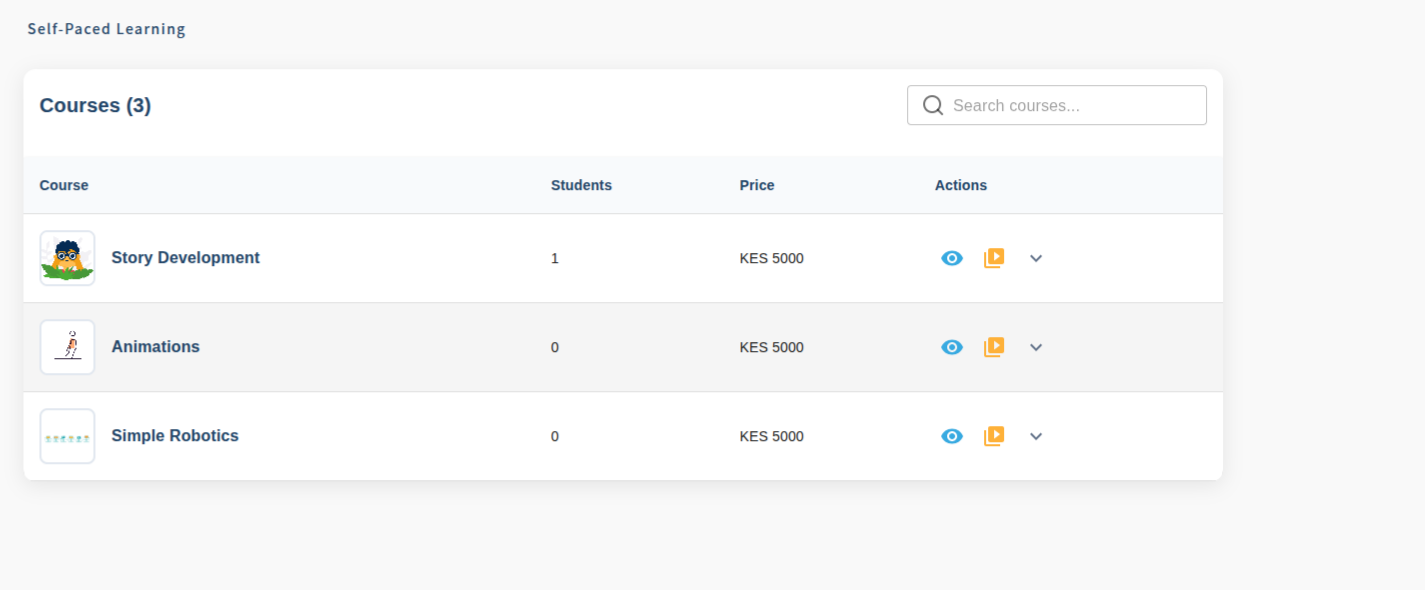The image size is (1425, 590).
Task: Click the Simple Robotics course thumbnail
Action: coord(67,436)
